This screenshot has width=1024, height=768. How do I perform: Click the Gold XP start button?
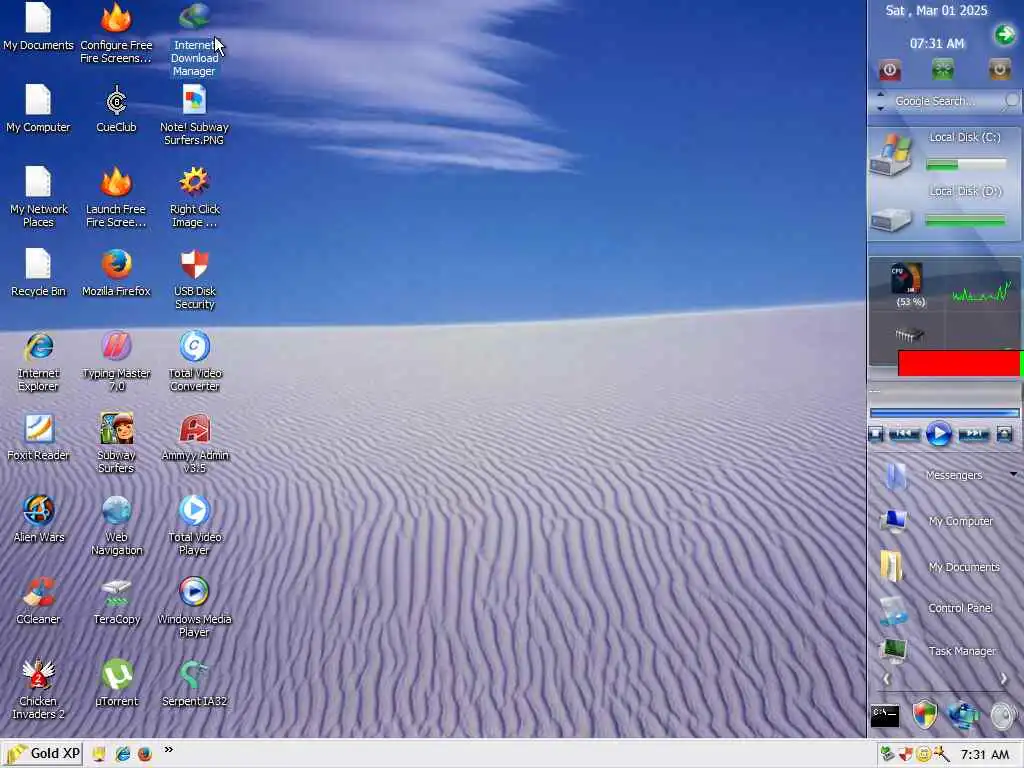pyautogui.click(x=43, y=754)
